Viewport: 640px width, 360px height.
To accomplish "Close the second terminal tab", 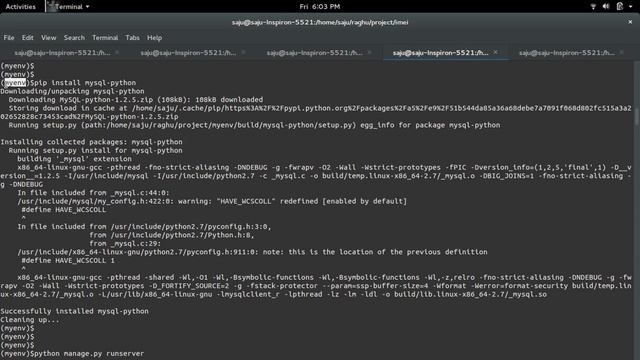I will pos(243,52).
